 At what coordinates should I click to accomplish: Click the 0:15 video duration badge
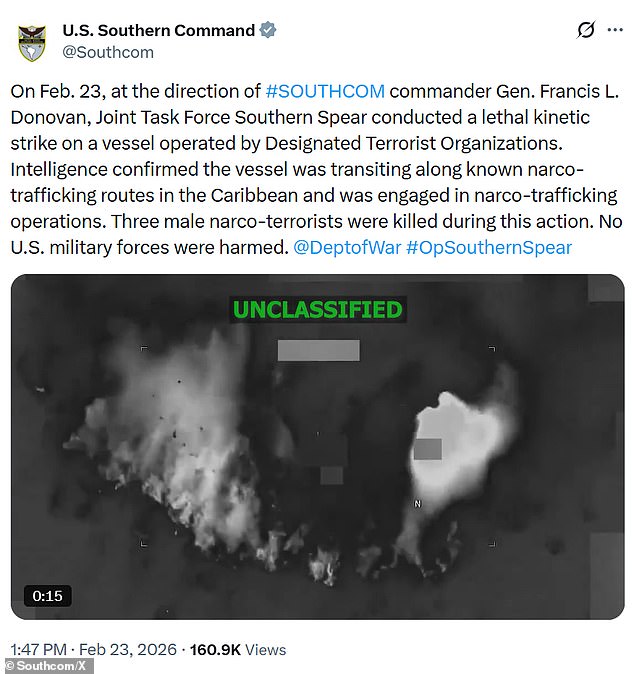(47, 596)
